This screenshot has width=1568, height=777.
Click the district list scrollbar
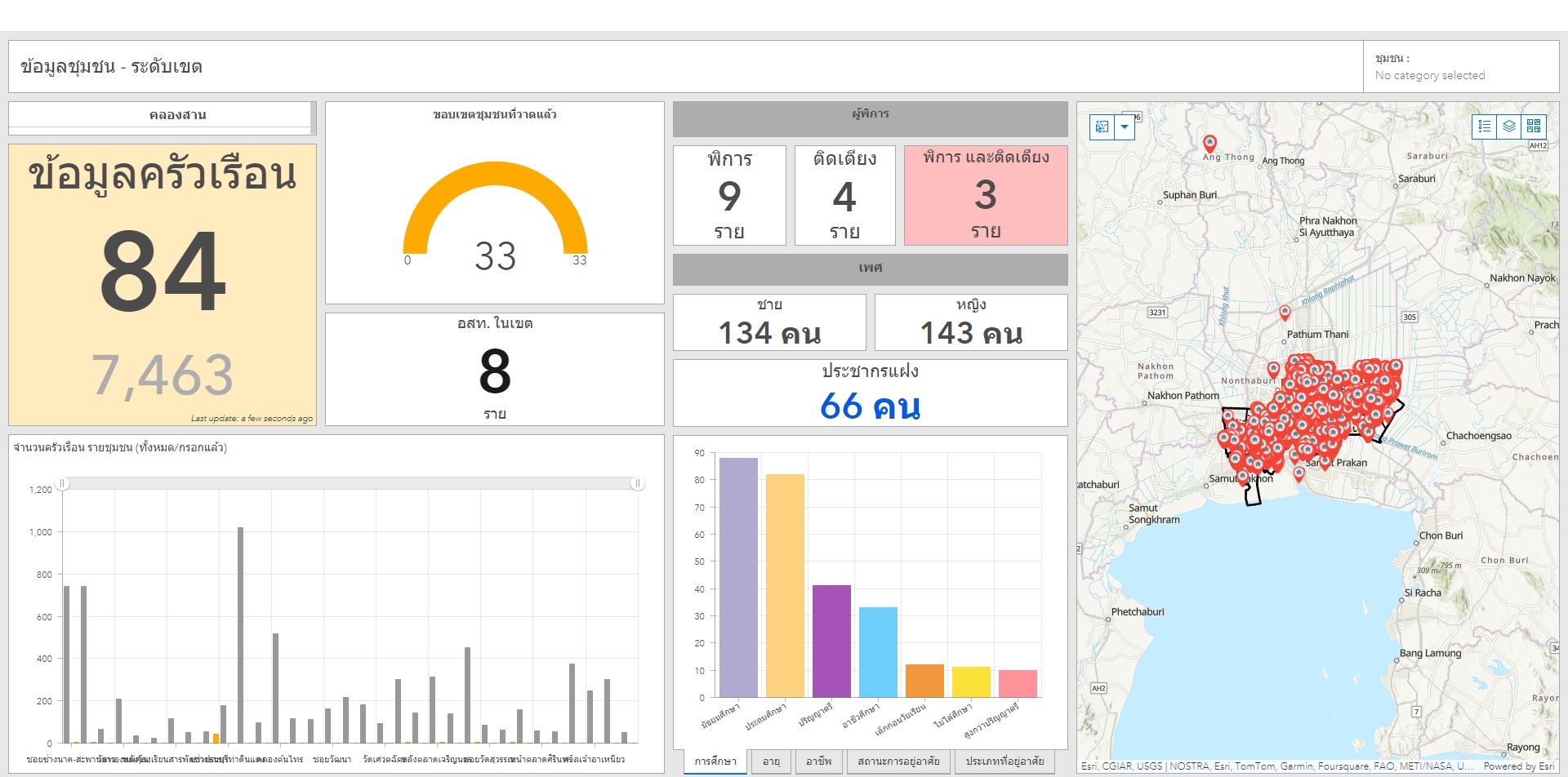click(x=313, y=118)
